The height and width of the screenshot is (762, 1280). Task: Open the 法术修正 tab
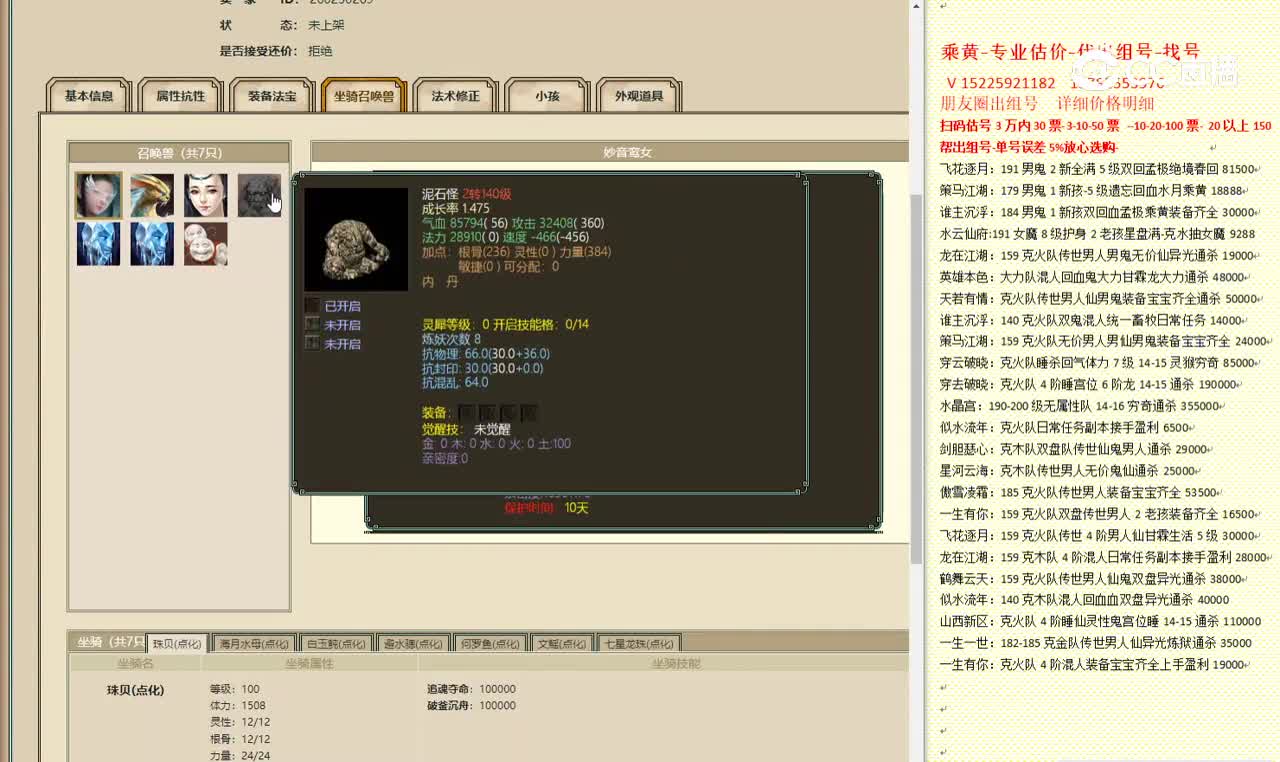coord(455,96)
